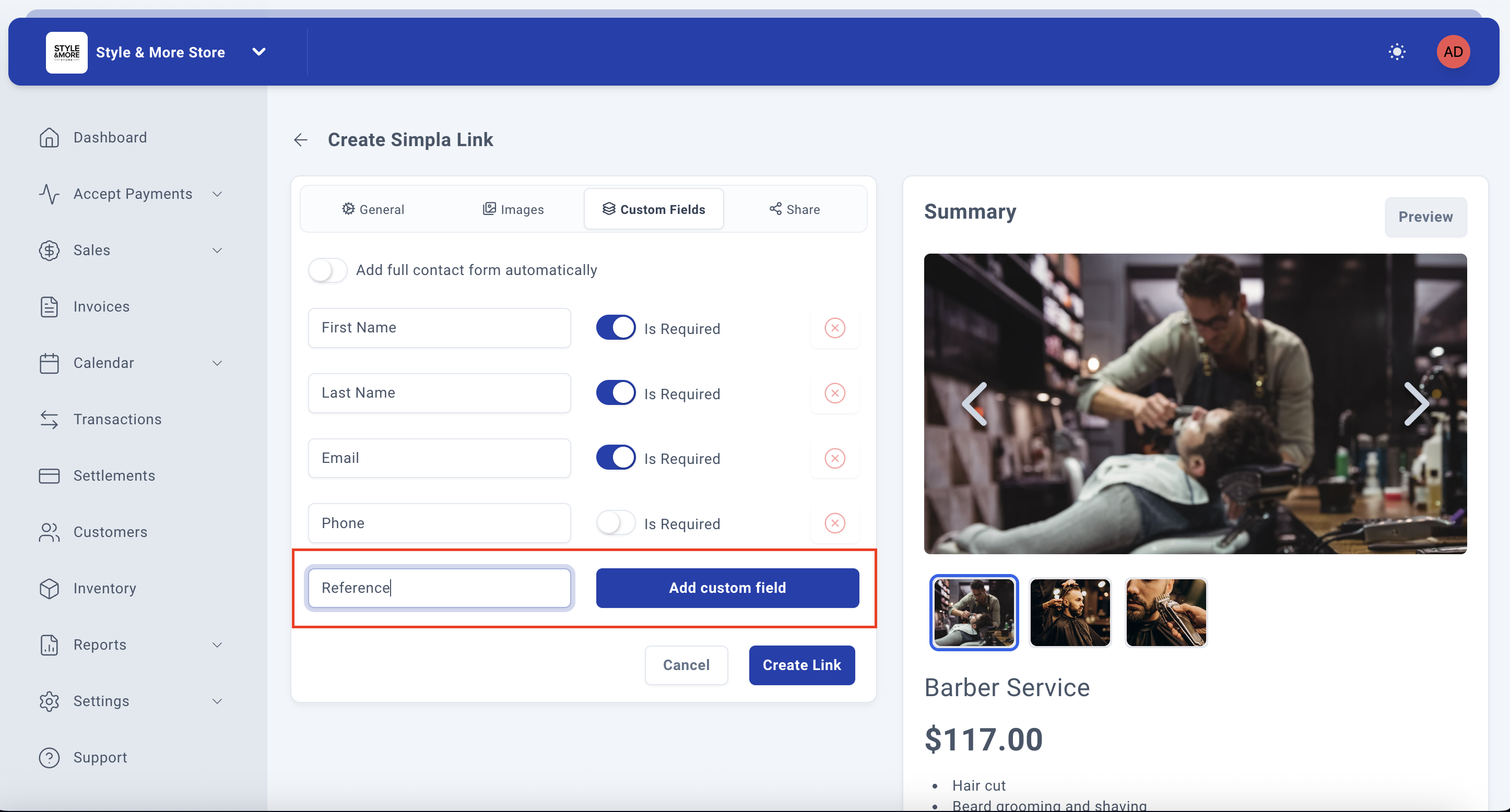This screenshot has width=1510, height=812.
Task: Delete the Phone field with red X icon
Action: [835, 523]
